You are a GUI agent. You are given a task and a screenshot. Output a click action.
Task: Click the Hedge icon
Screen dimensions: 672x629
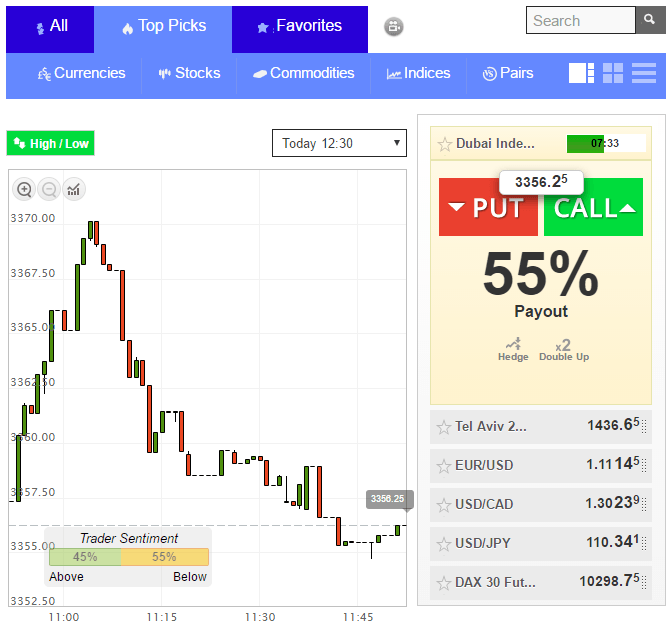pos(513,350)
